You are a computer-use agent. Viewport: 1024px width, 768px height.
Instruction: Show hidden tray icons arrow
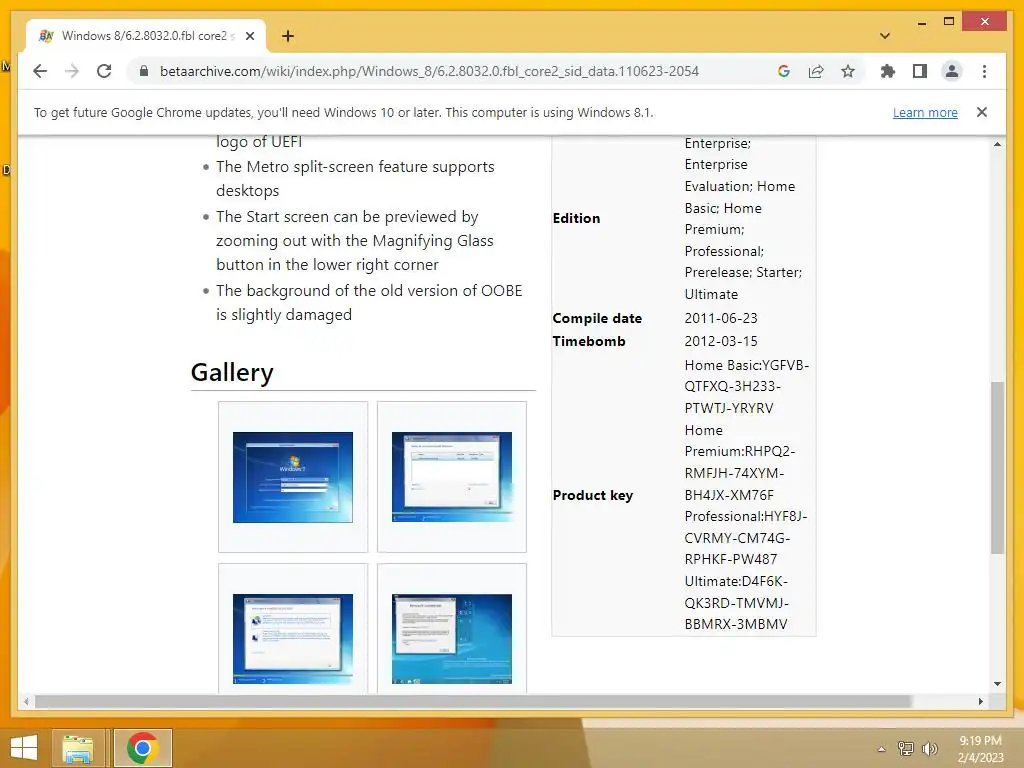point(881,749)
